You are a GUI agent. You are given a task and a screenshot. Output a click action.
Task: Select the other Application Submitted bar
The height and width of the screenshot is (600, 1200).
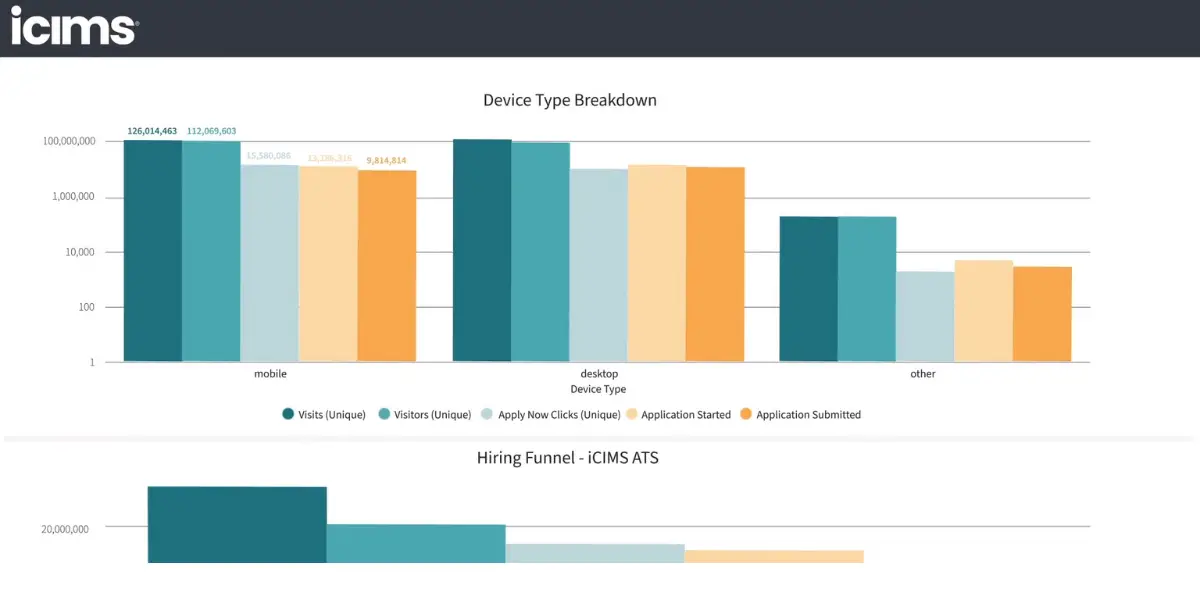pos(1042,314)
